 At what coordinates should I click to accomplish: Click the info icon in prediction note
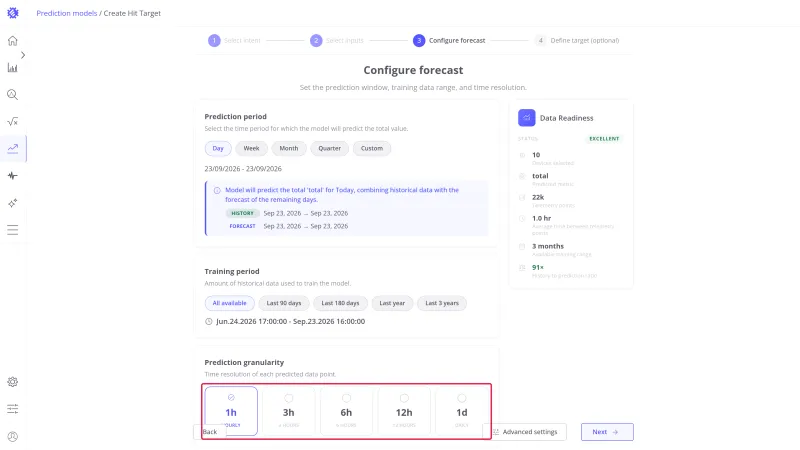pos(217,190)
